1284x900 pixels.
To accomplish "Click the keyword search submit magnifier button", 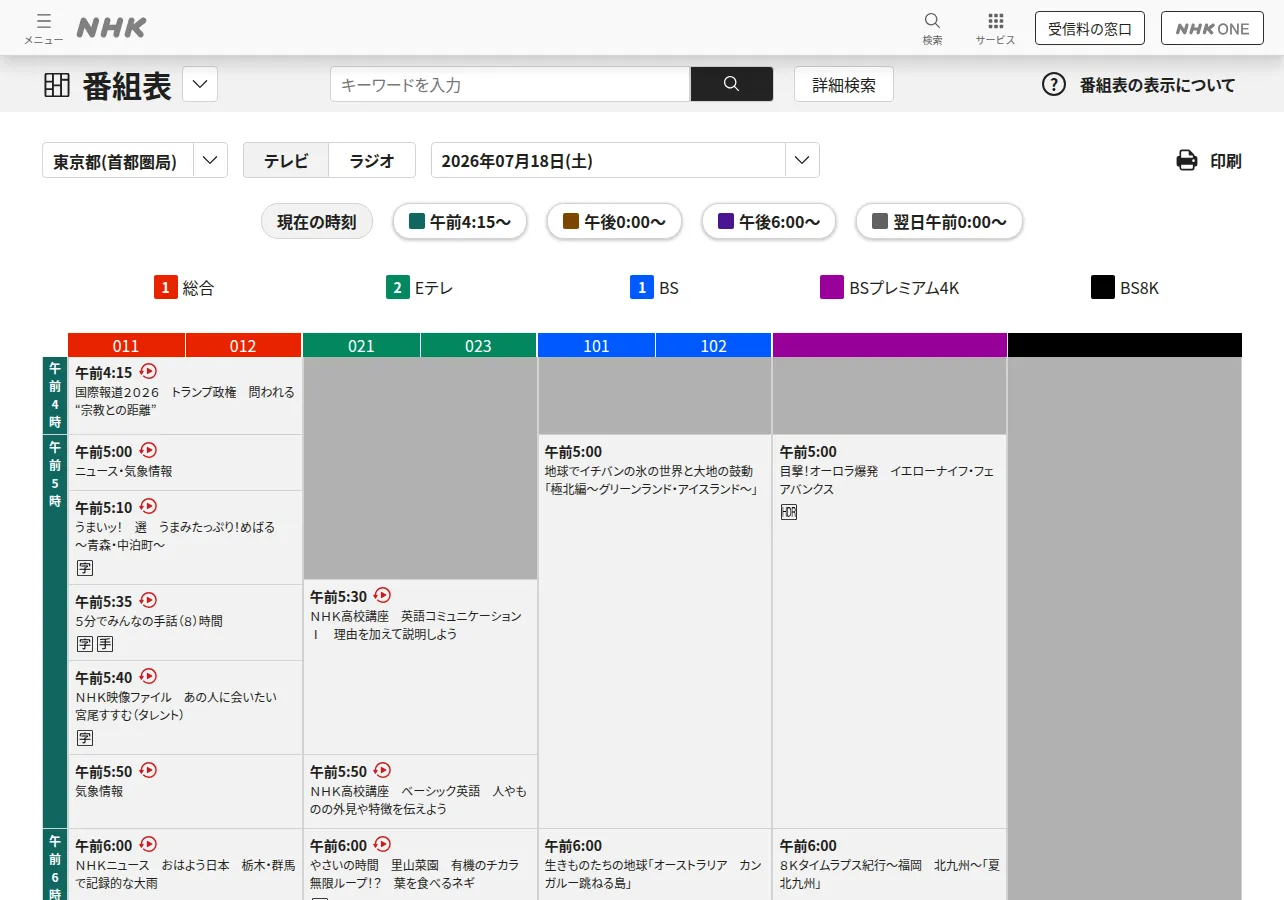I will point(731,84).
